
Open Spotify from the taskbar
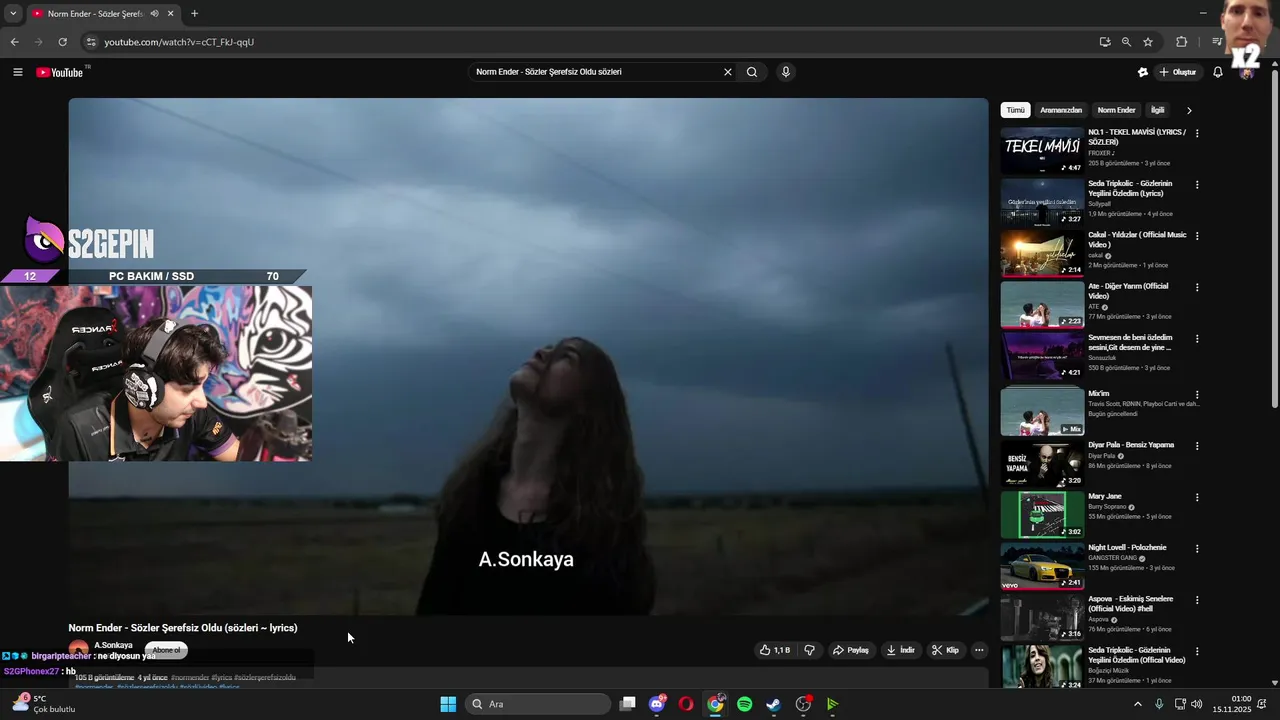pyautogui.click(x=744, y=704)
